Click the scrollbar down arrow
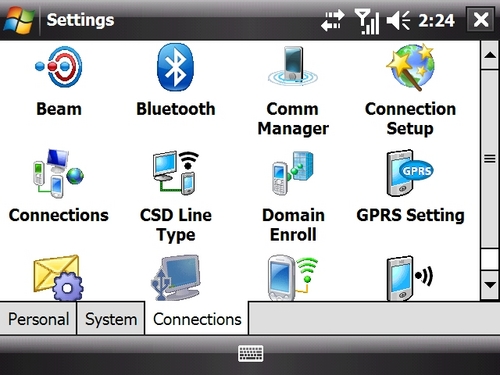The height and width of the screenshot is (375, 500). pyautogui.click(x=490, y=285)
